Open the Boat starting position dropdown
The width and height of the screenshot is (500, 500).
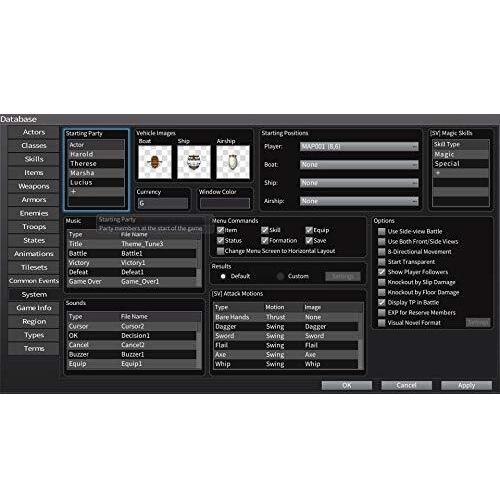359,165
